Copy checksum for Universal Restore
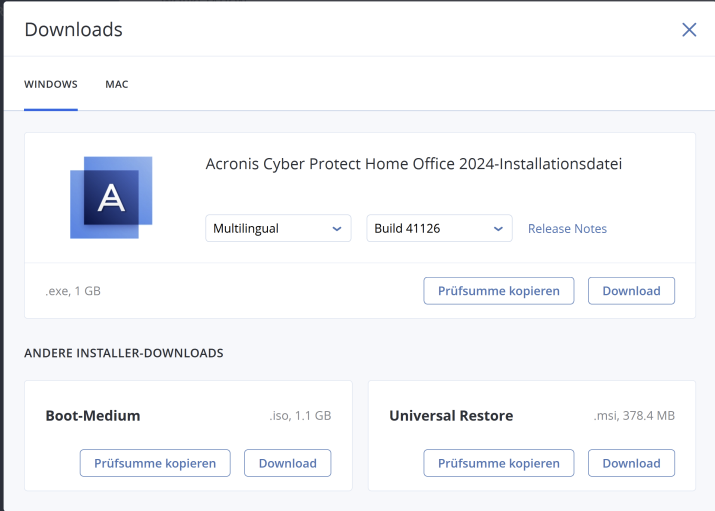This screenshot has height=511, width=715. [499, 463]
